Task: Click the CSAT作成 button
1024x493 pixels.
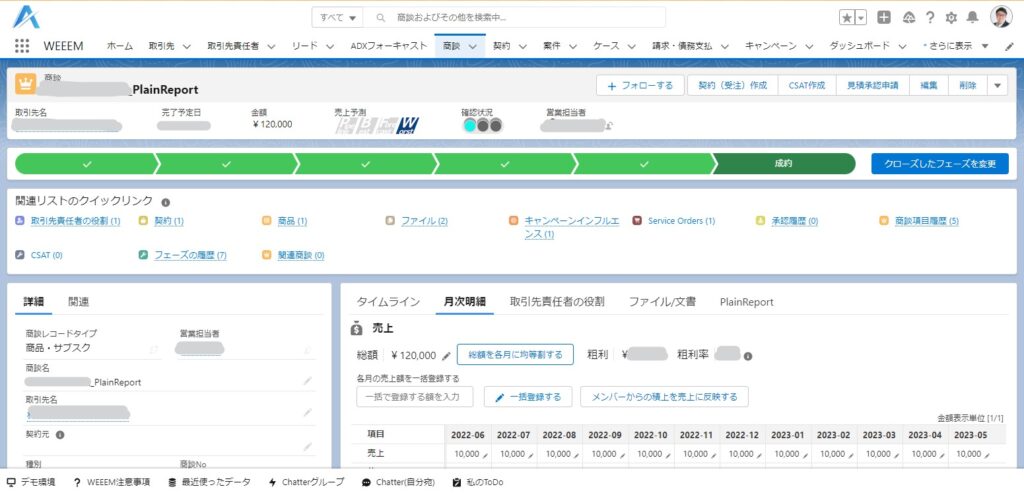Action: tap(807, 86)
